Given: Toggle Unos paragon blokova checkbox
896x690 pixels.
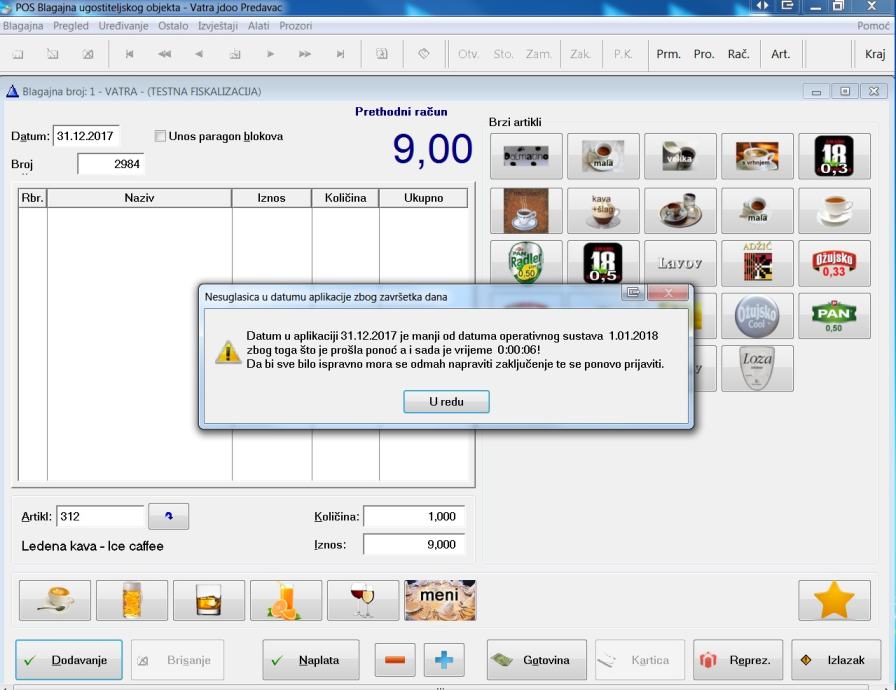Looking at the screenshot, I should tap(161, 136).
